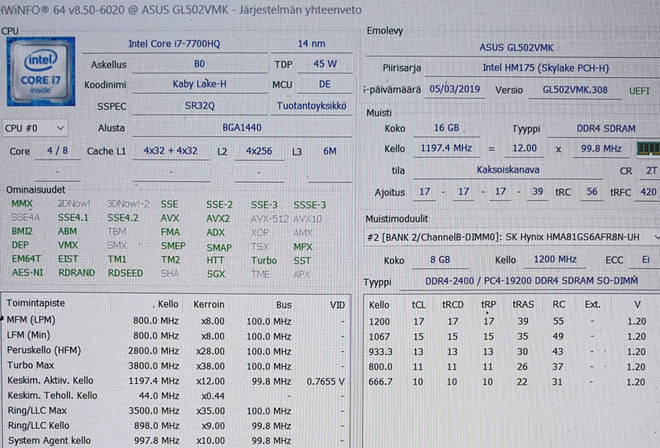Select the Kerroin column header
This screenshot has width=660, height=448.
point(209,304)
